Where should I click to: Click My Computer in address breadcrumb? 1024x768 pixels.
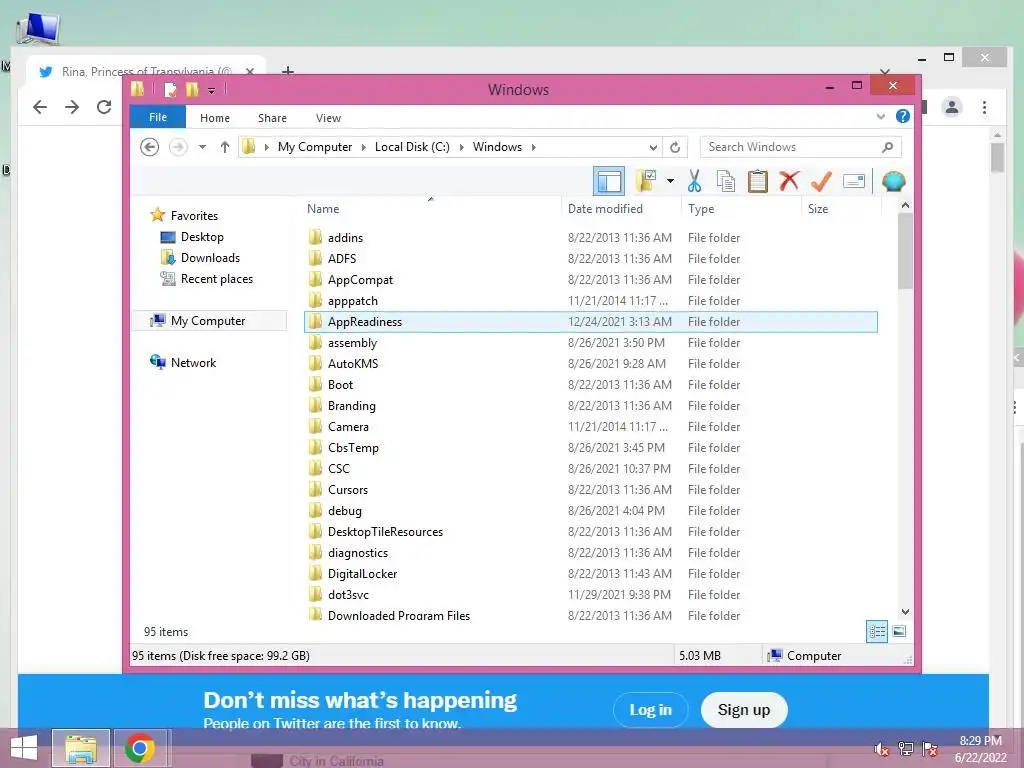coord(315,147)
